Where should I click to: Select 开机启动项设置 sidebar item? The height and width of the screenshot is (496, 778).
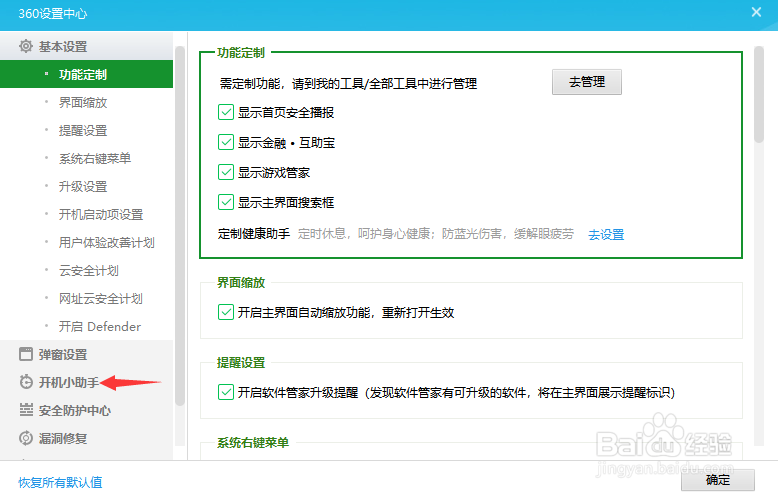86,214
